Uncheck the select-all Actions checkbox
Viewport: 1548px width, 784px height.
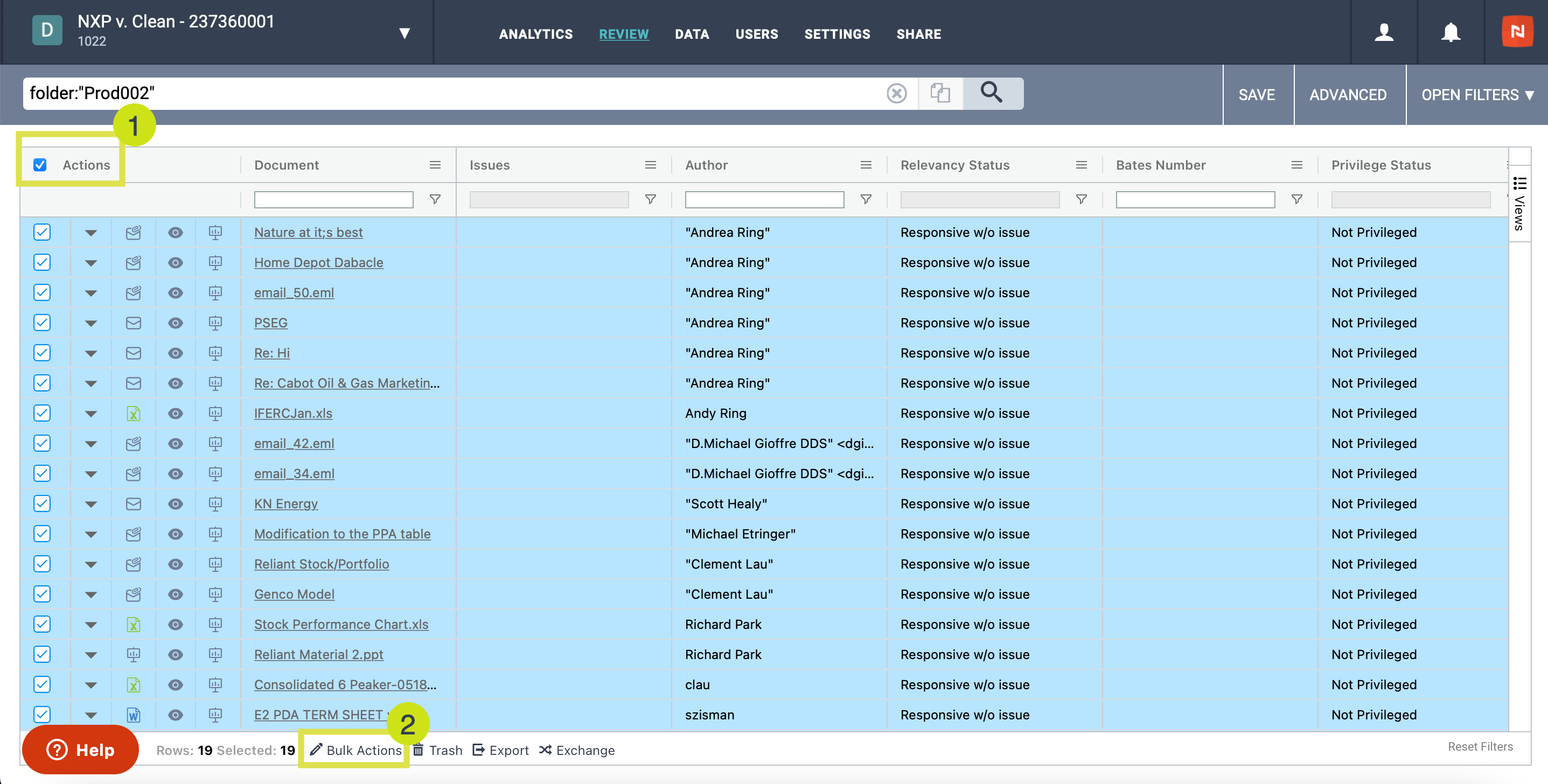[40, 165]
